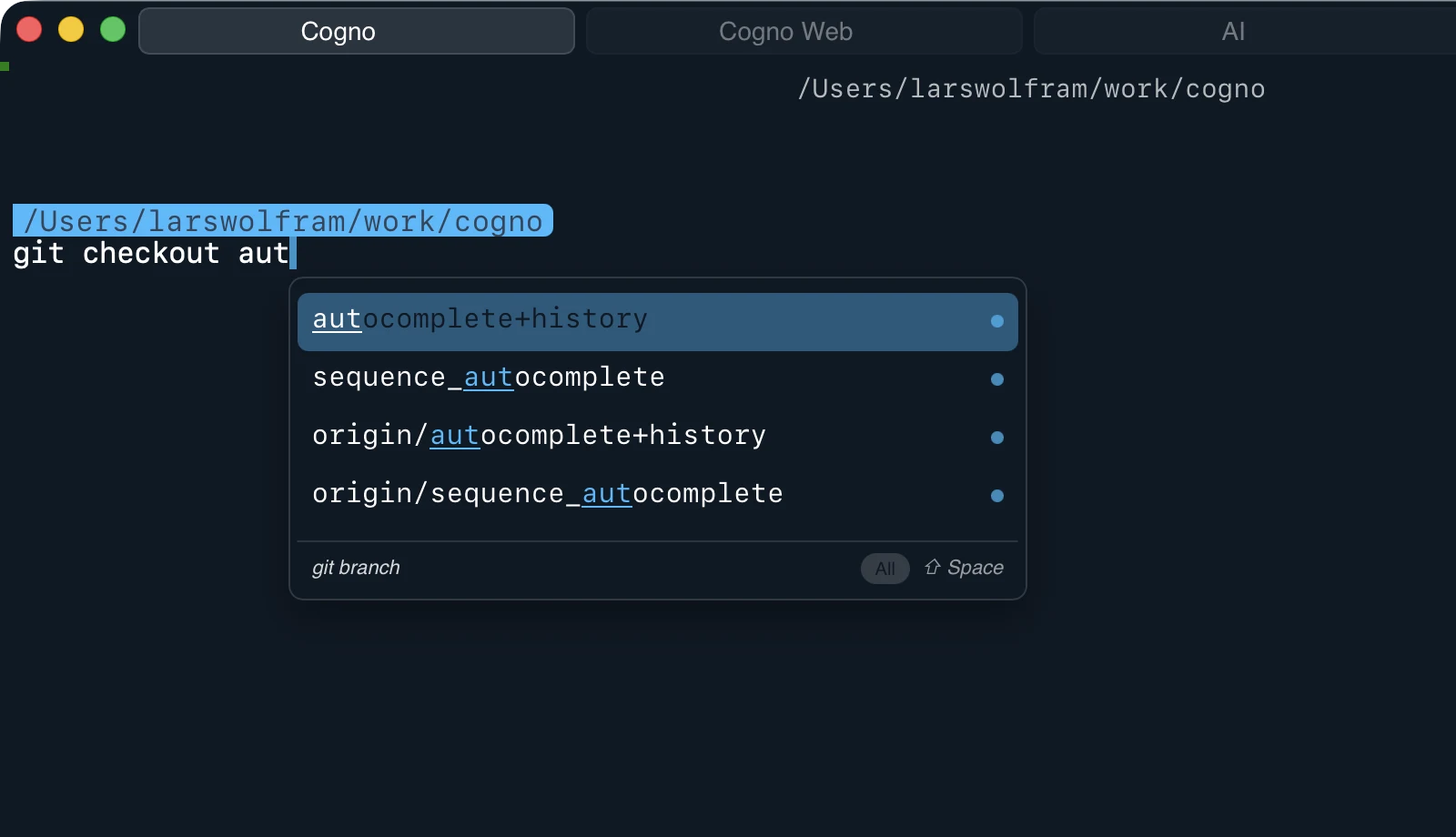Toggle the All filter pill in the suggestion footer

tap(885, 568)
